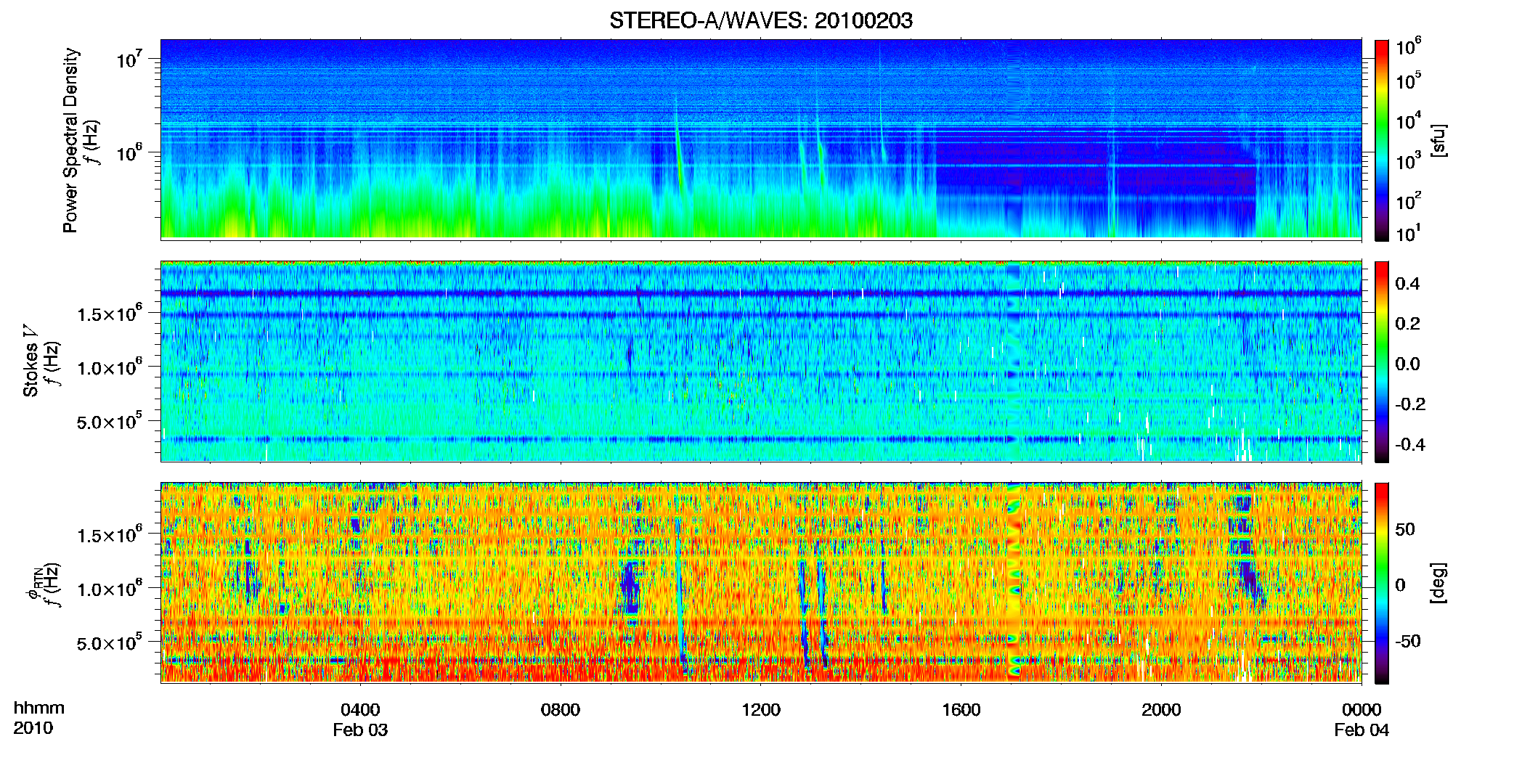Click the 1.5×10^6 tick on φRTN panel
This screenshot has height=784, width=1522.
(110, 534)
